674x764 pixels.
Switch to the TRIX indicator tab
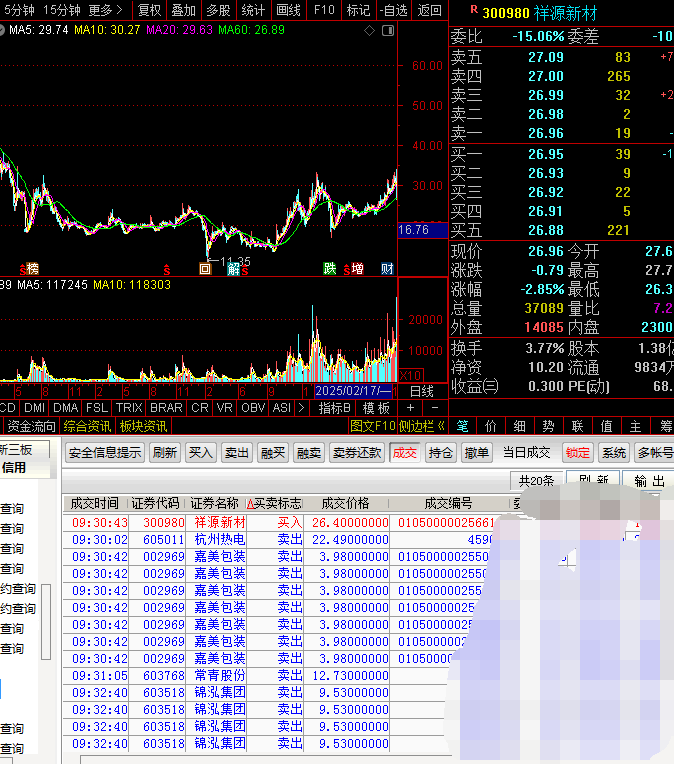pyautogui.click(x=129, y=407)
